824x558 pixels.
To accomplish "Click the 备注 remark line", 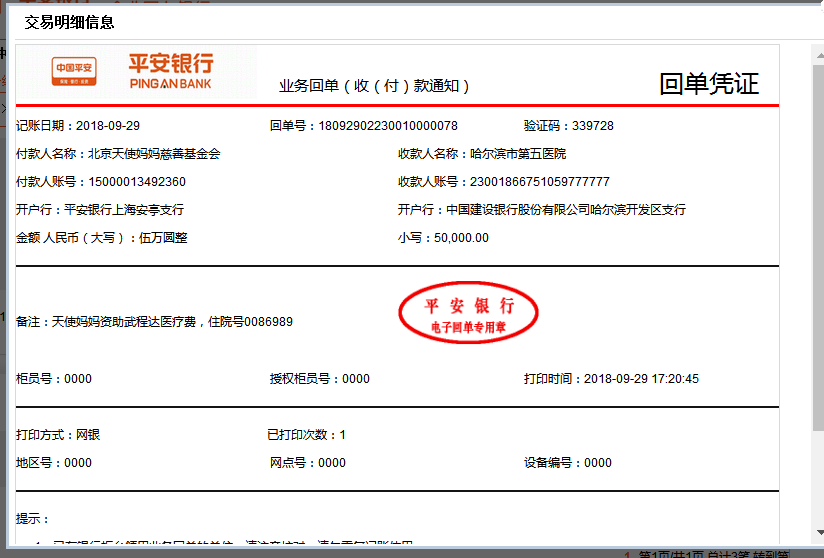I will [154, 322].
